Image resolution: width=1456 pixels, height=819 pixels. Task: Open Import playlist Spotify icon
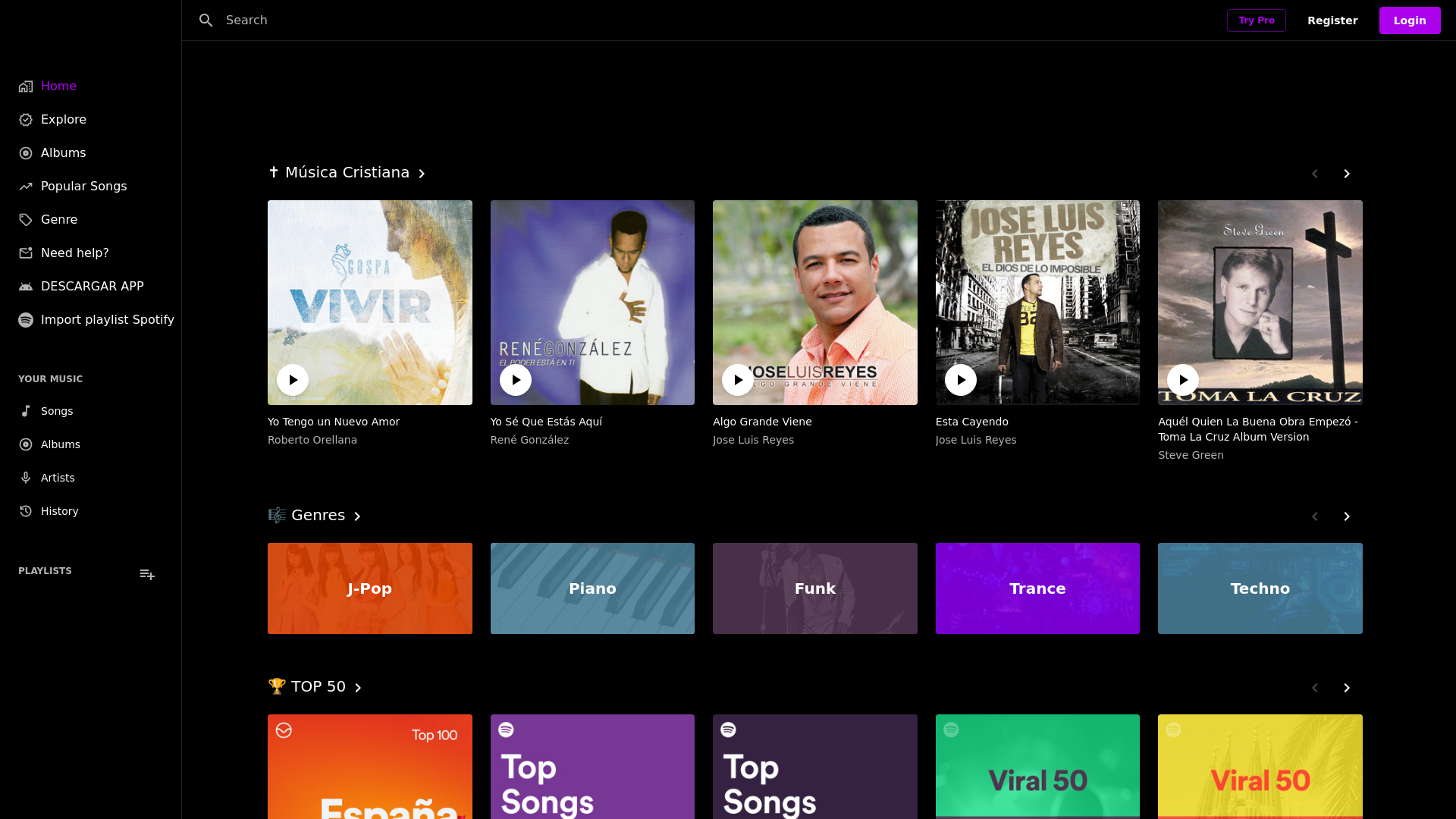(26, 320)
